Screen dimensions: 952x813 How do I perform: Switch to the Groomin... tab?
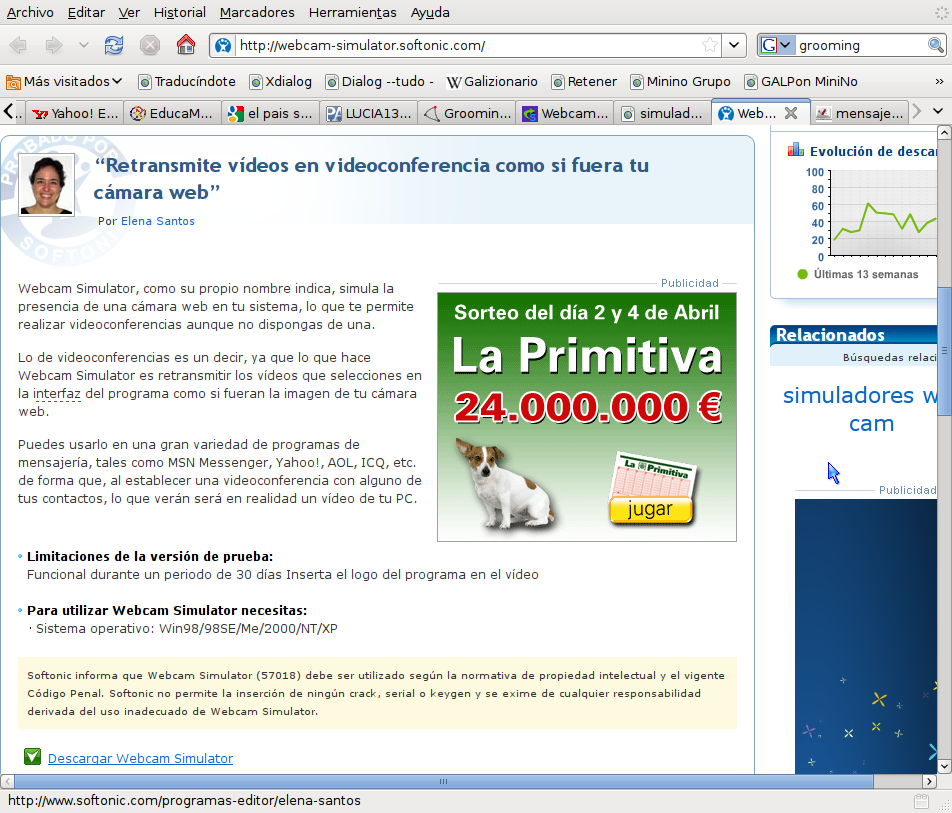pyautogui.click(x=467, y=113)
